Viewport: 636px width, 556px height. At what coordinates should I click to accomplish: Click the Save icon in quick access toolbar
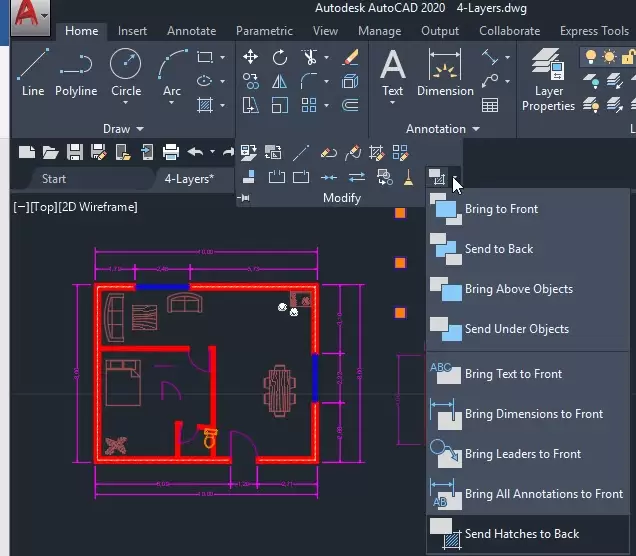pyautogui.click(x=74, y=152)
